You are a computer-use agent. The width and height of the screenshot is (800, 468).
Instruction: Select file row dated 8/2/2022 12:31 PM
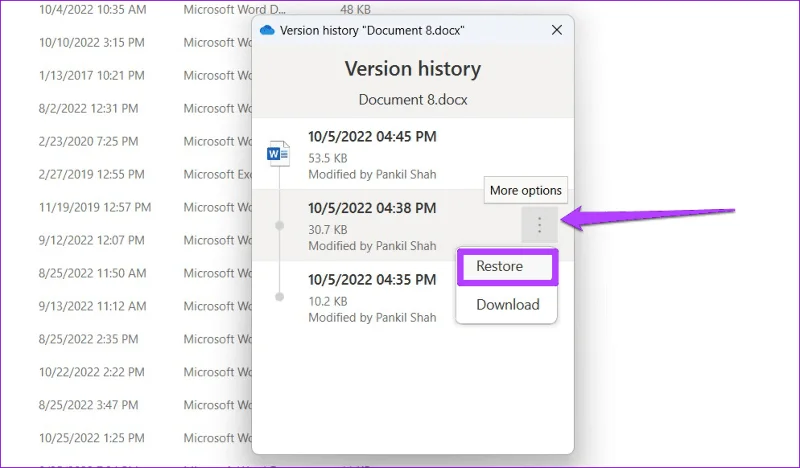click(x=145, y=108)
